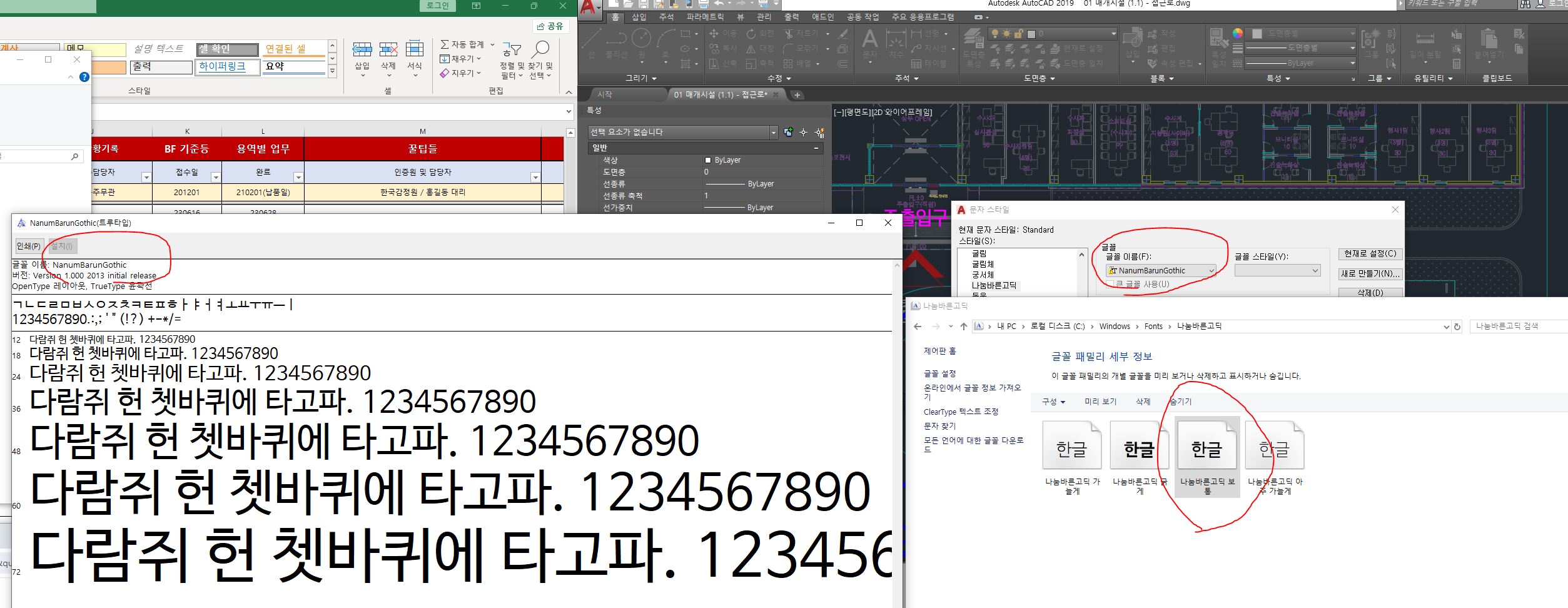Image resolution: width=1568 pixels, height=608 pixels.
Task: Open filter dropdown on 접수일 column header
Action: tap(215, 178)
